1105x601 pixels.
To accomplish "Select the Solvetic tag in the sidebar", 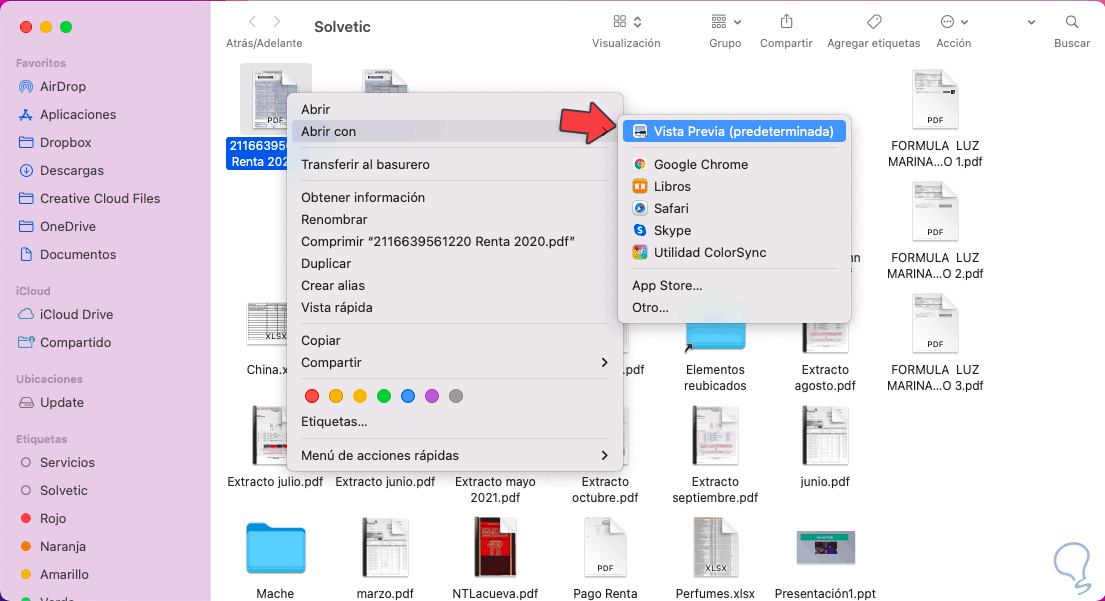I will point(54,490).
